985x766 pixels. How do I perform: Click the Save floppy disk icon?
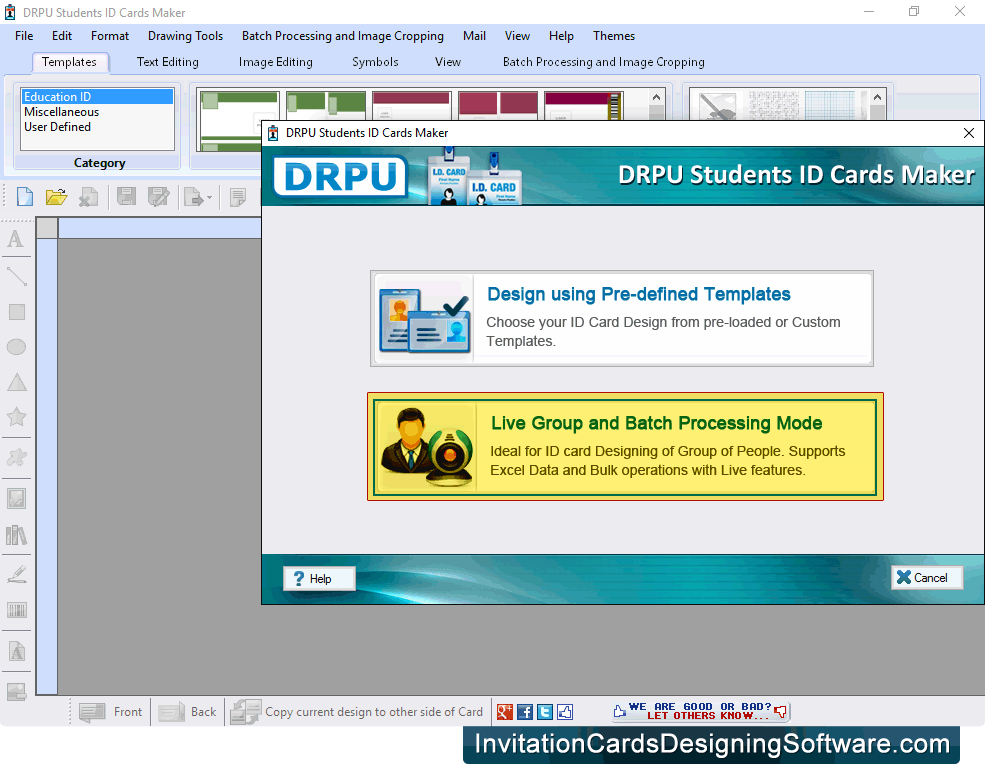[x=126, y=197]
